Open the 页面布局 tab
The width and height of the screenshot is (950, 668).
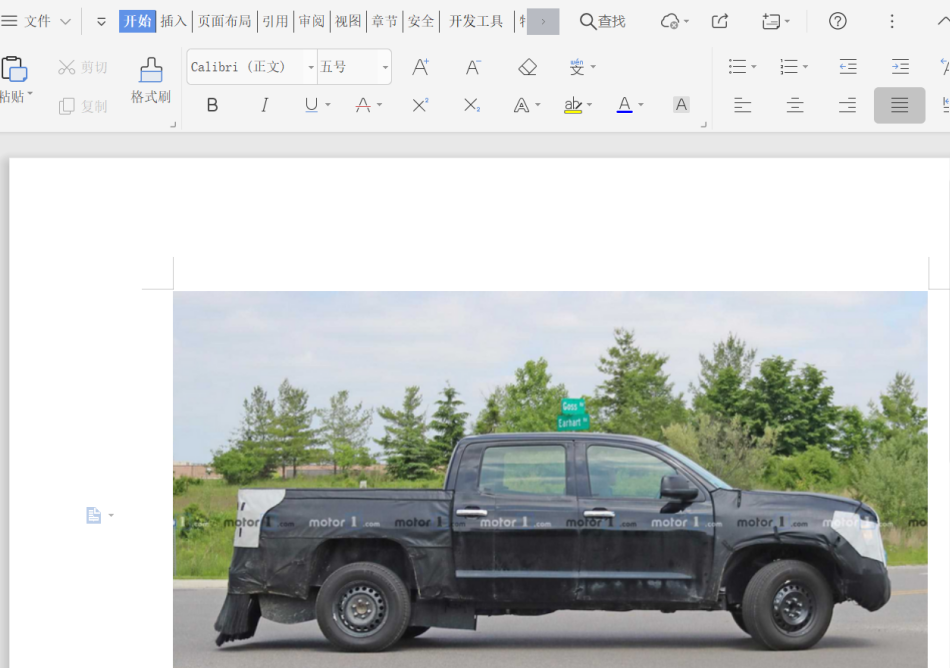coord(224,21)
